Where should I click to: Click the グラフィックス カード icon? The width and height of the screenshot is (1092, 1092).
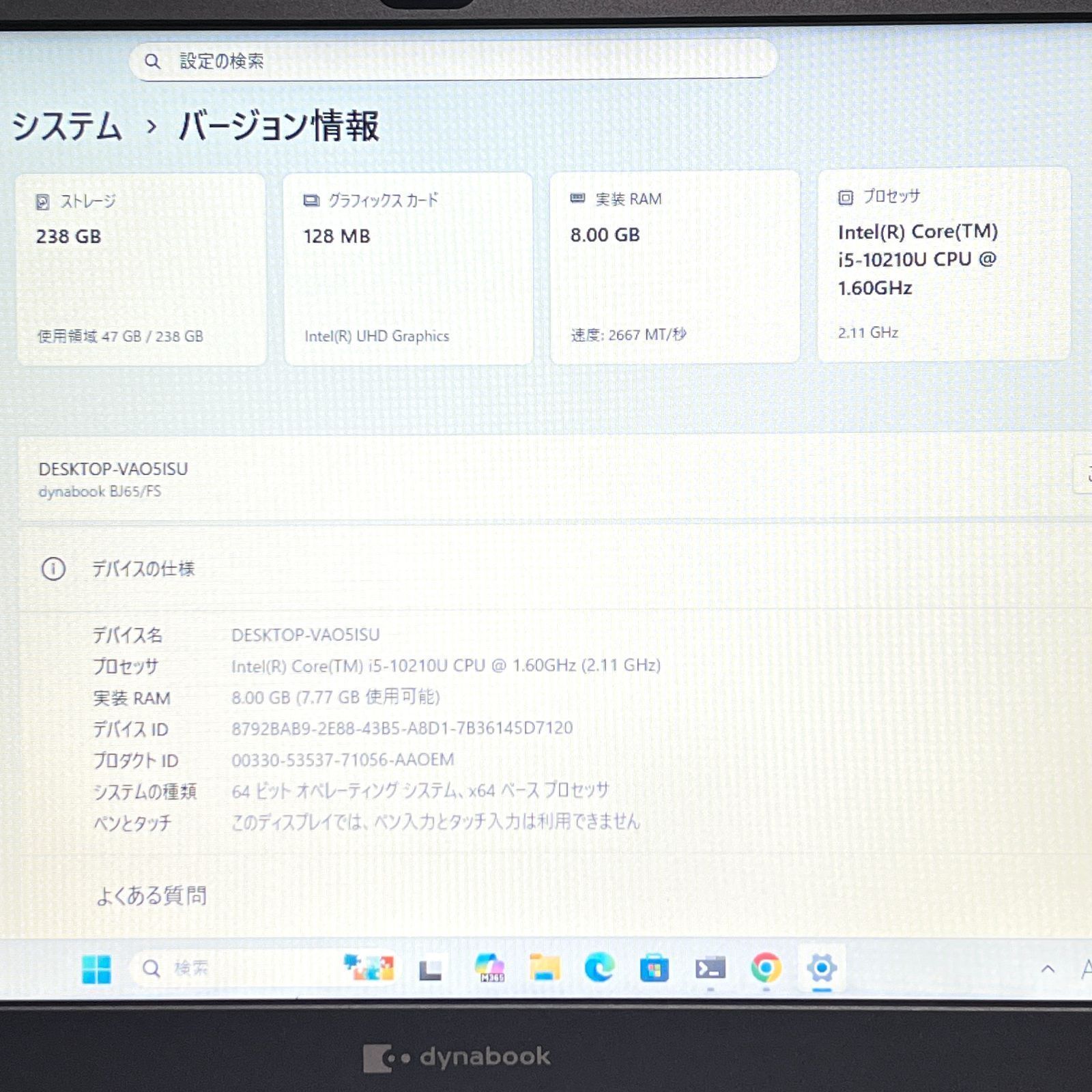click(311, 200)
